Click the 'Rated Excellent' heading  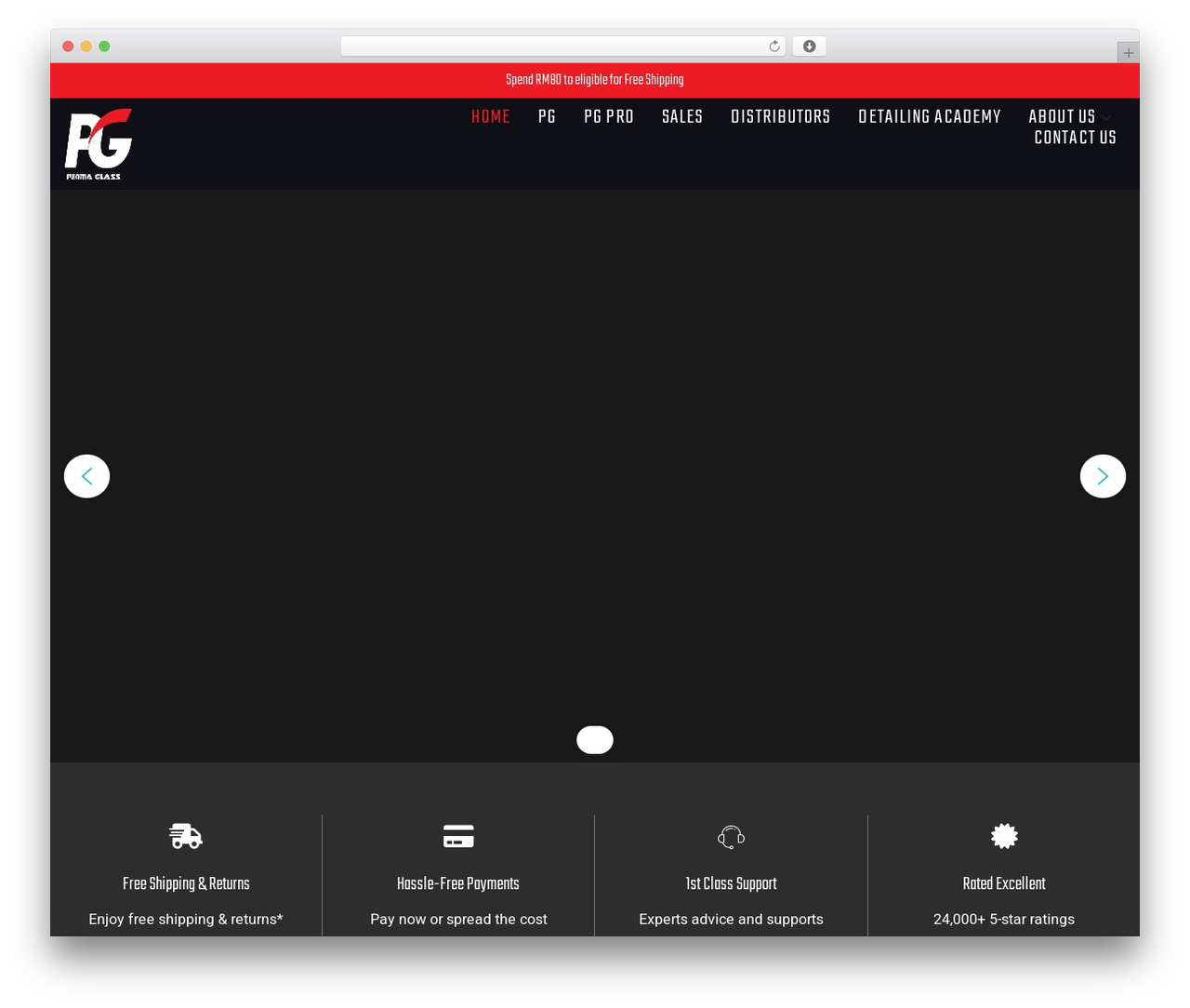point(1004,883)
